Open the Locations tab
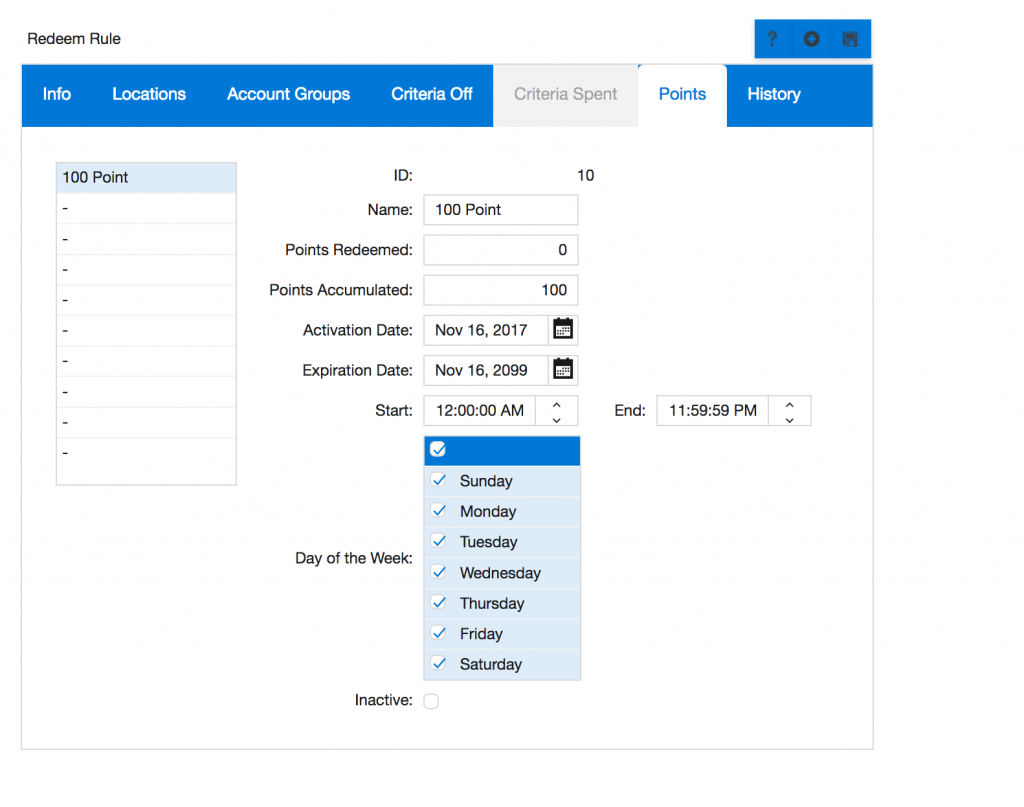 149,95
